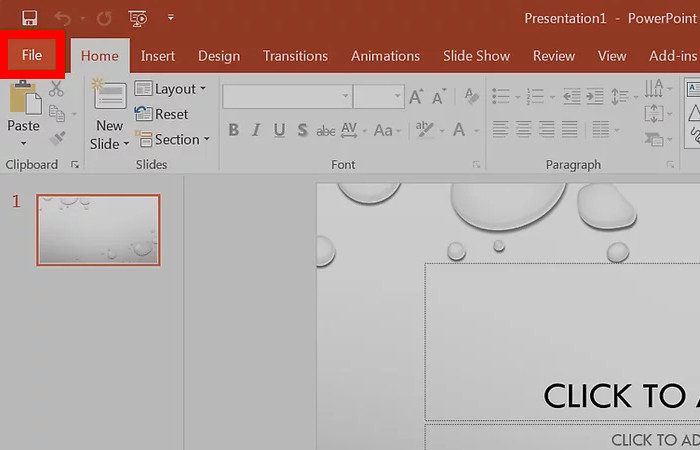Click into the font name box
Viewport: 700px width, 450px height.
(287, 96)
